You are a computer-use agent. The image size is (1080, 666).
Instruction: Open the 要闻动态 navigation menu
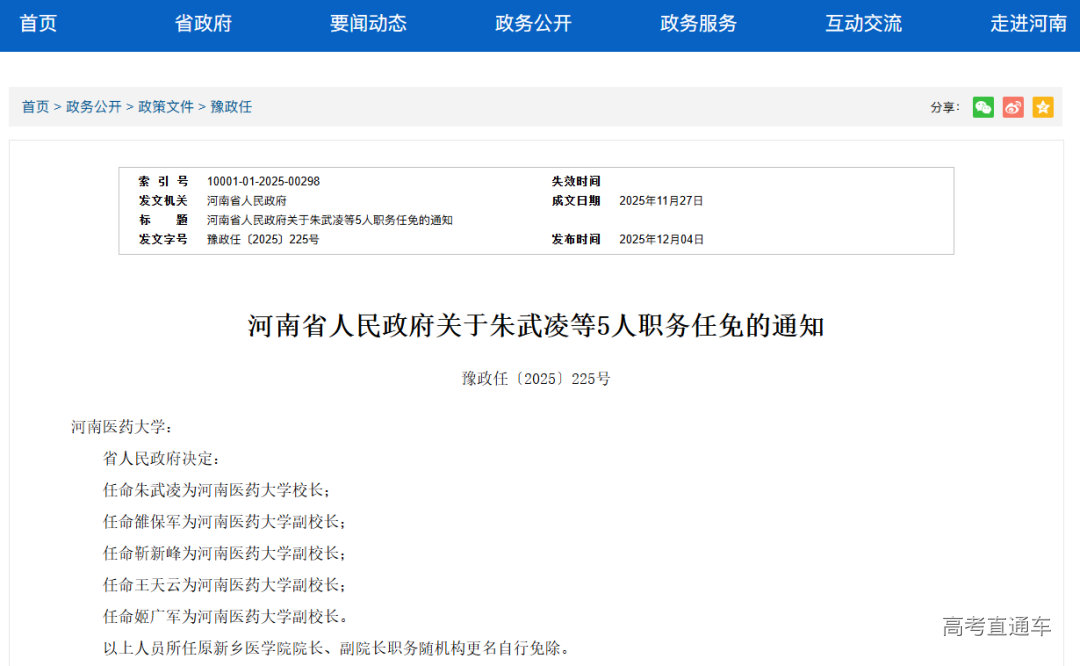tap(368, 24)
